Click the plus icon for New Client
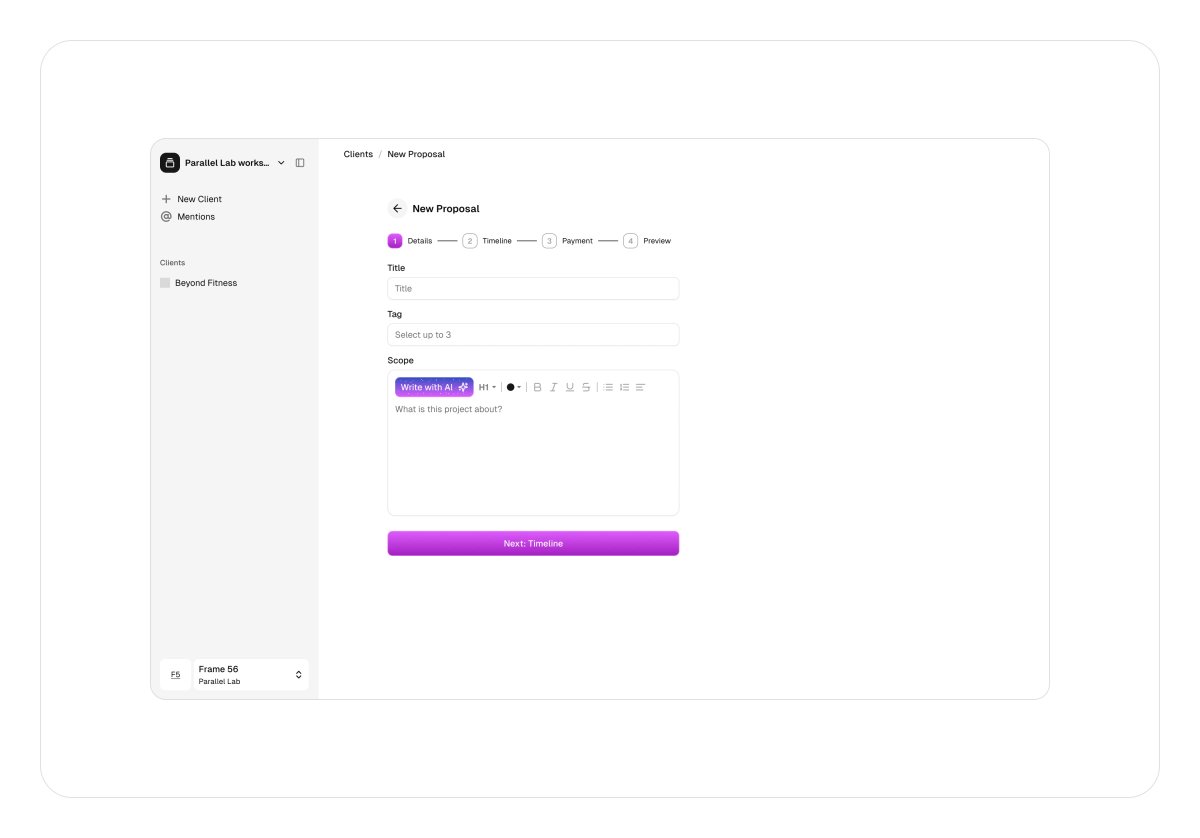Viewport: 1200px width, 838px height. point(166,199)
